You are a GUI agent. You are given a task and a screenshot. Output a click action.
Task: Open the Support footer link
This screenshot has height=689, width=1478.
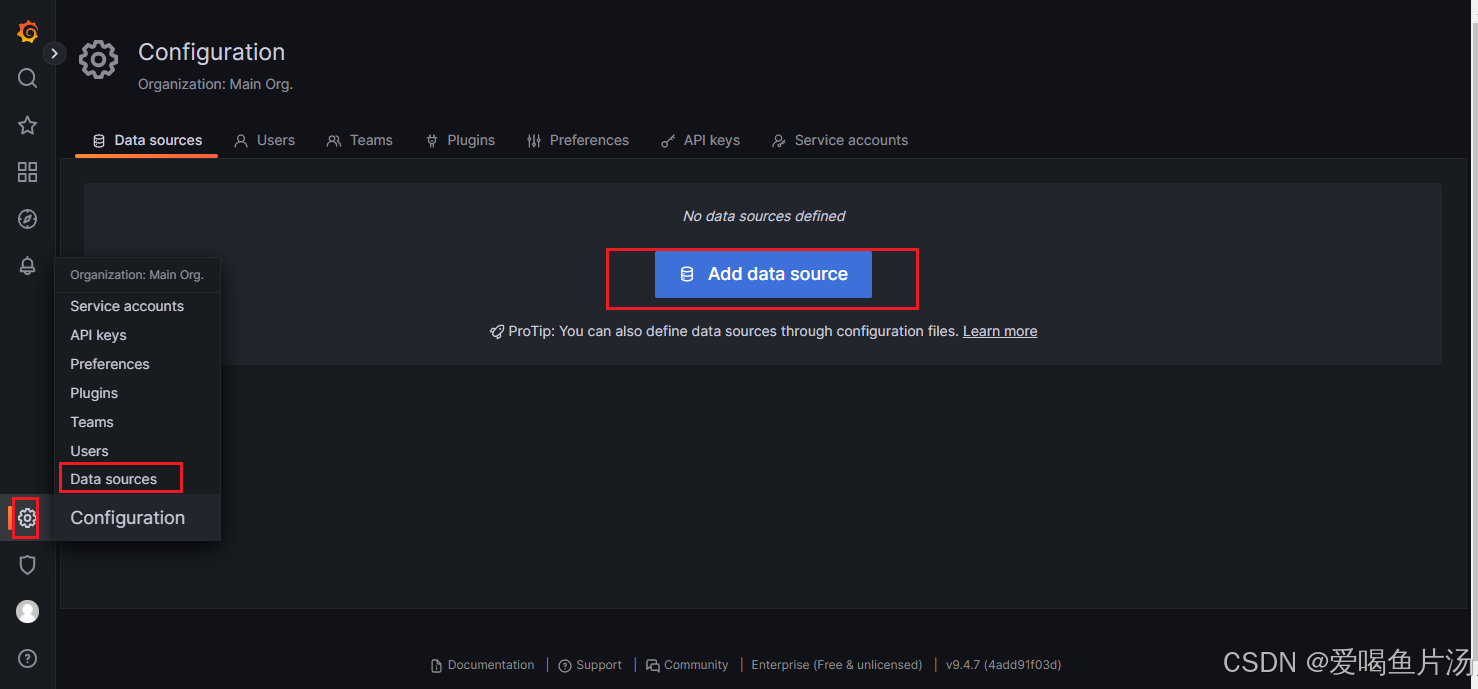pyautogui.click(x=590, y=665)
